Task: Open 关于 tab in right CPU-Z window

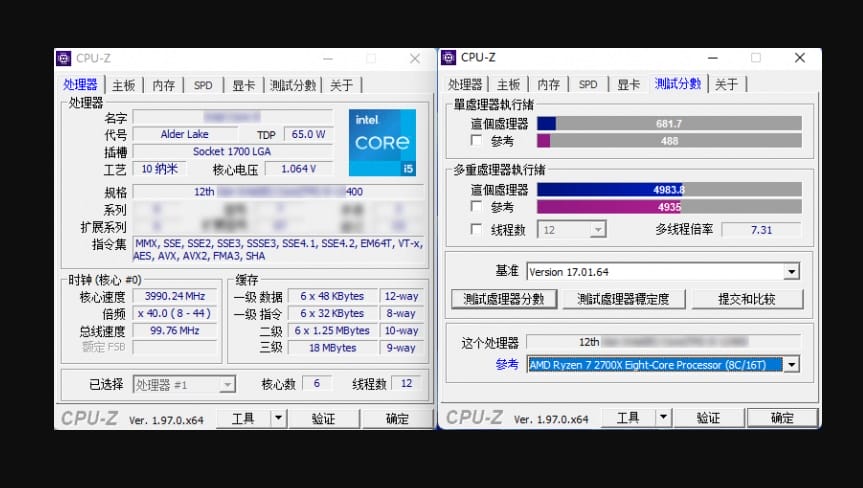Action: click(x=727, y=84)
